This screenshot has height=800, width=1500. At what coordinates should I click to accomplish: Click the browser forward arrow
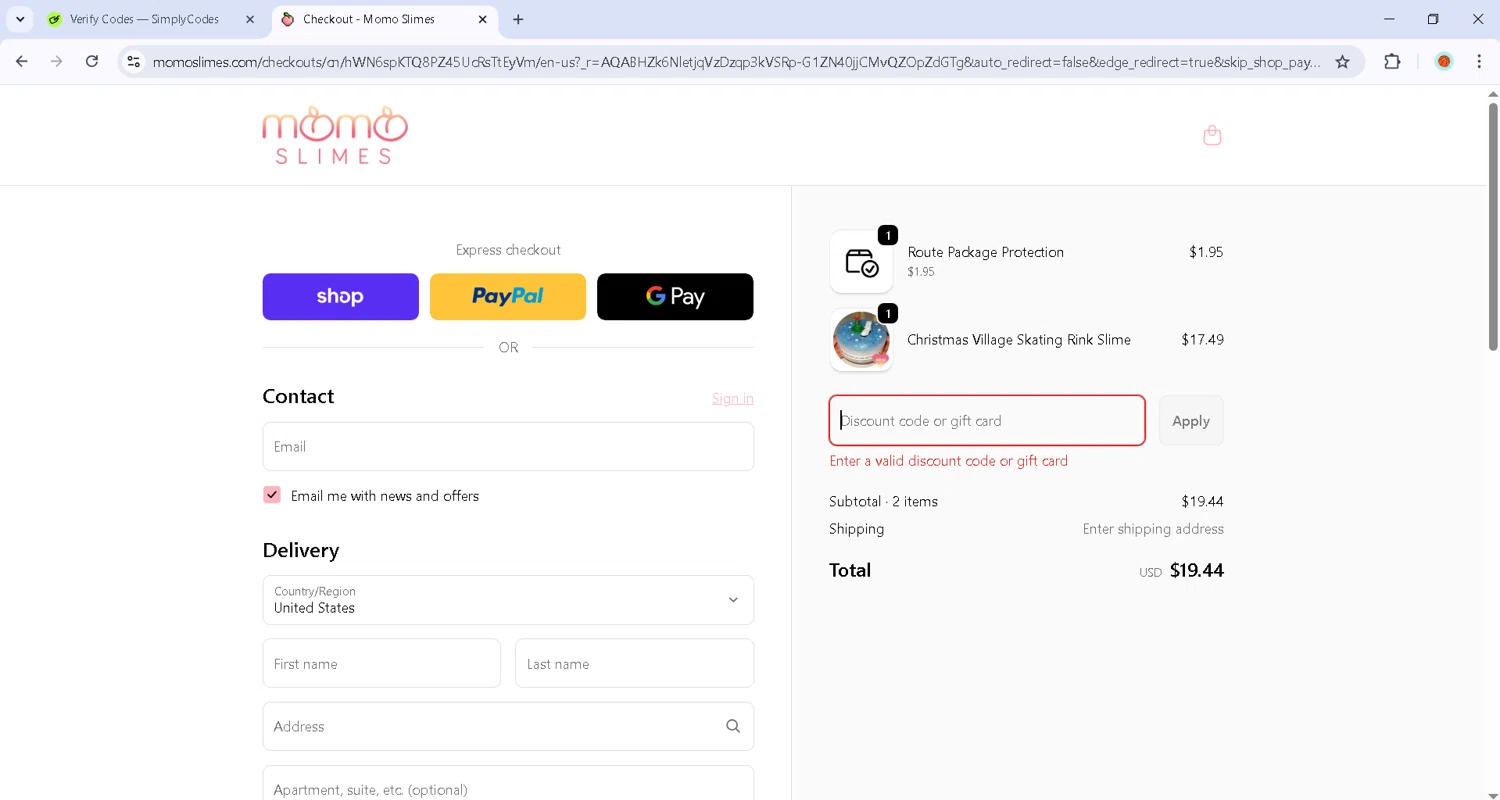(57, 62)
